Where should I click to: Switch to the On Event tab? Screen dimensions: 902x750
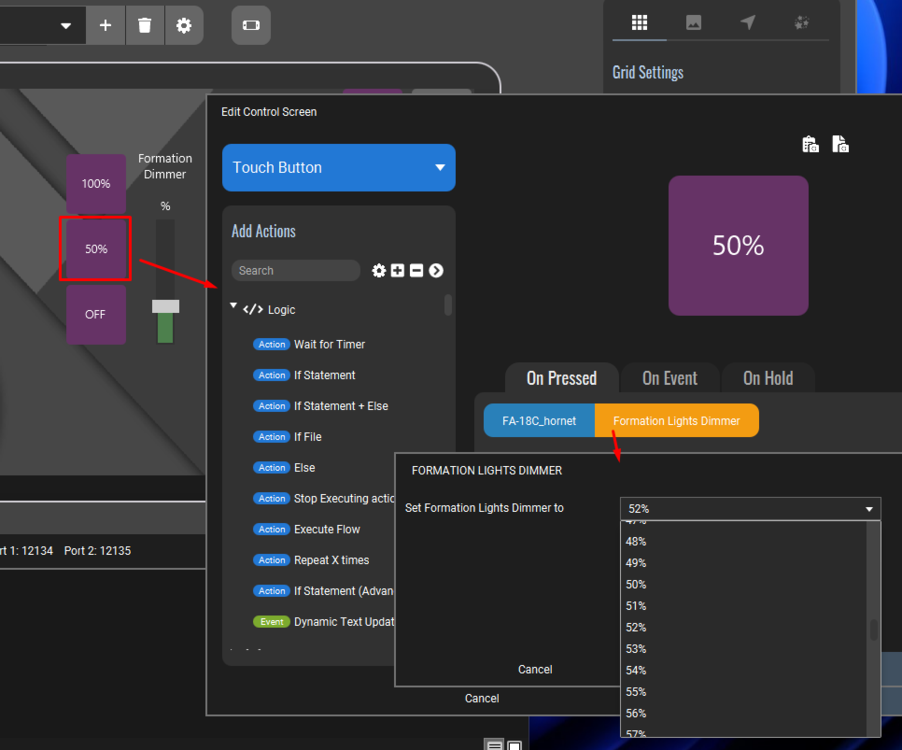(x=670, y=378)
